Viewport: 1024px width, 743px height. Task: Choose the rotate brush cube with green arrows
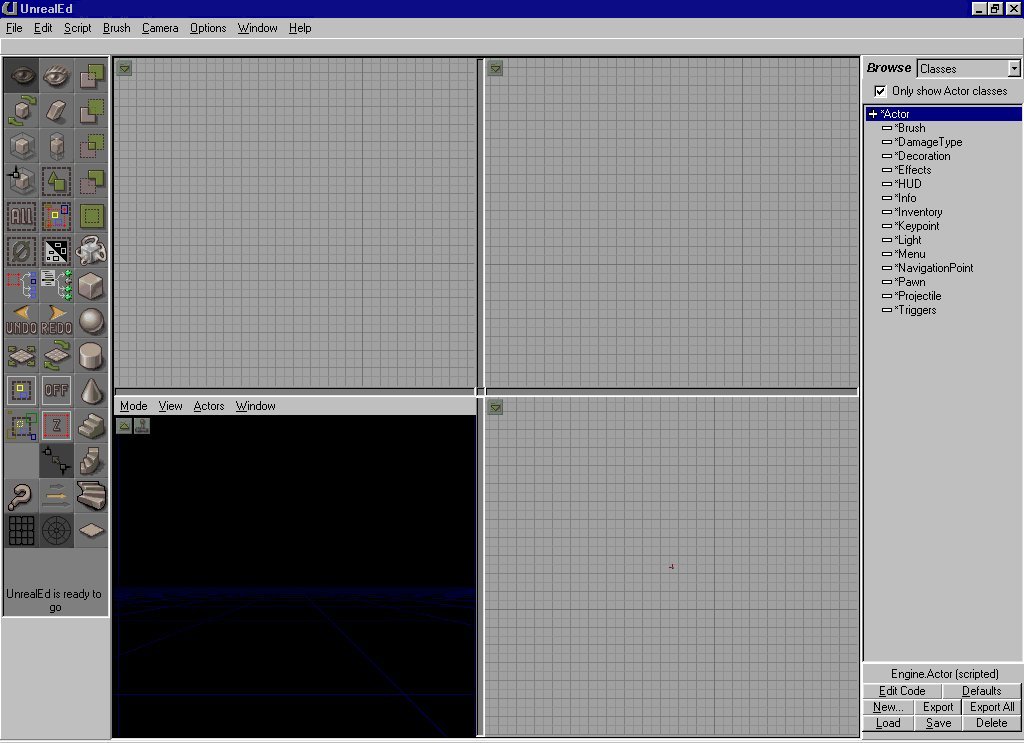(x=22, y=111)
